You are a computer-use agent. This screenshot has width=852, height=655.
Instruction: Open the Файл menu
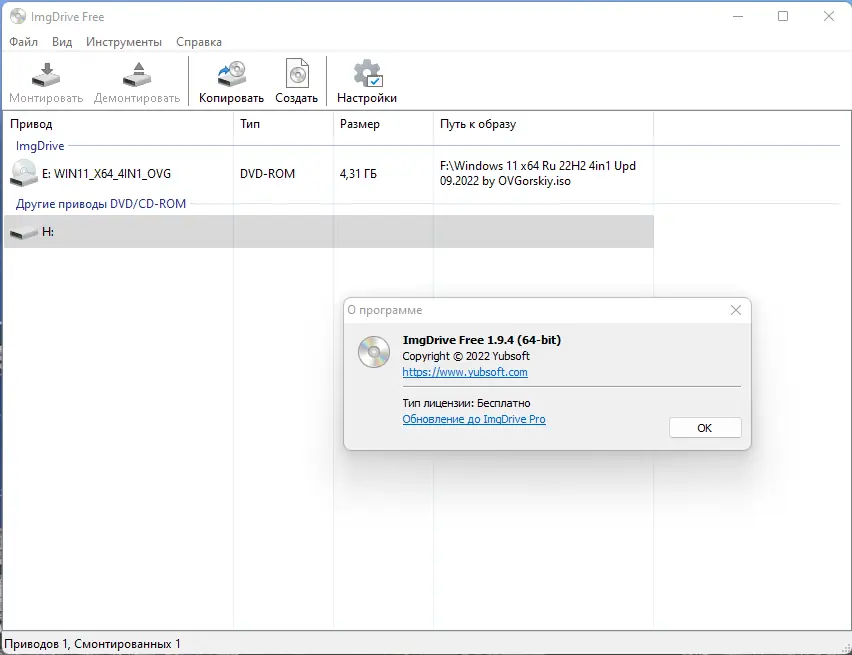point(23,42)
